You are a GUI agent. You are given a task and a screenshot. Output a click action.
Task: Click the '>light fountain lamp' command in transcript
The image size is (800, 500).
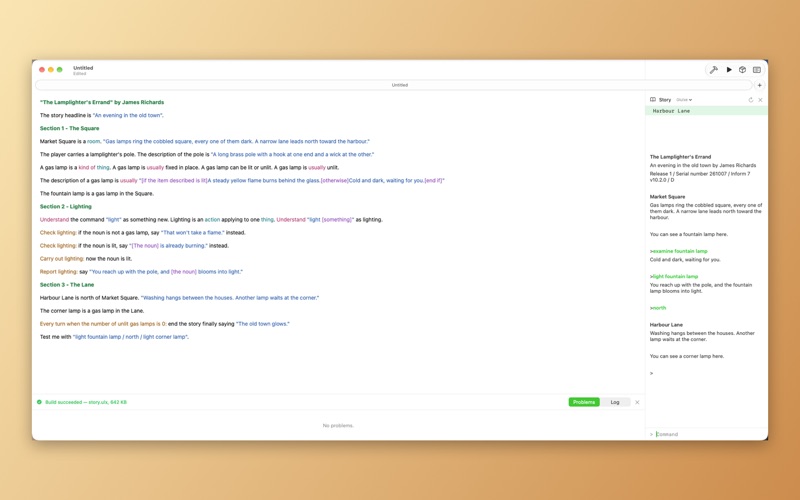(674, 277)
